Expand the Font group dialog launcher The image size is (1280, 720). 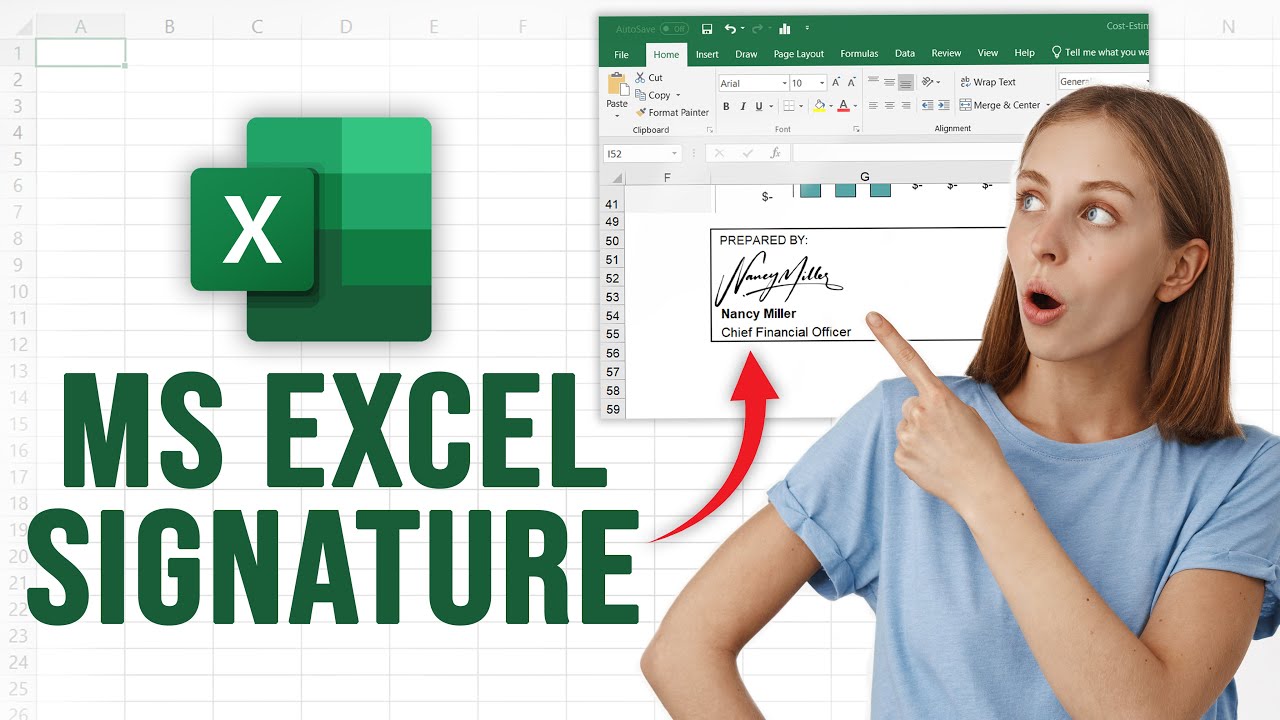[856, 130]
